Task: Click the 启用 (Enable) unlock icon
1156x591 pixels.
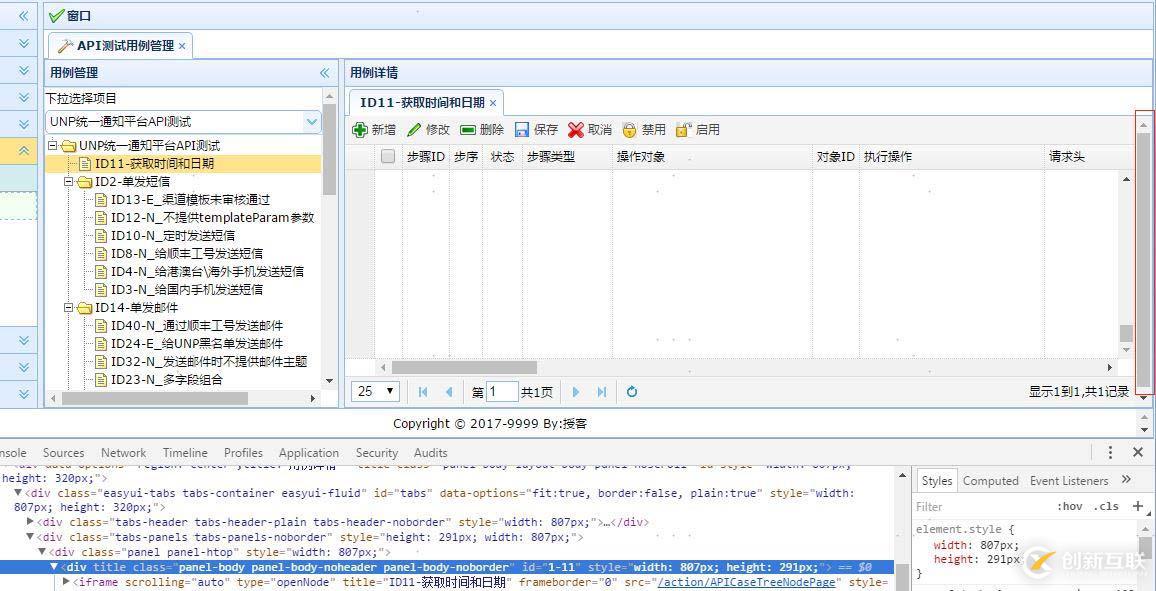Action: (684, 130)
